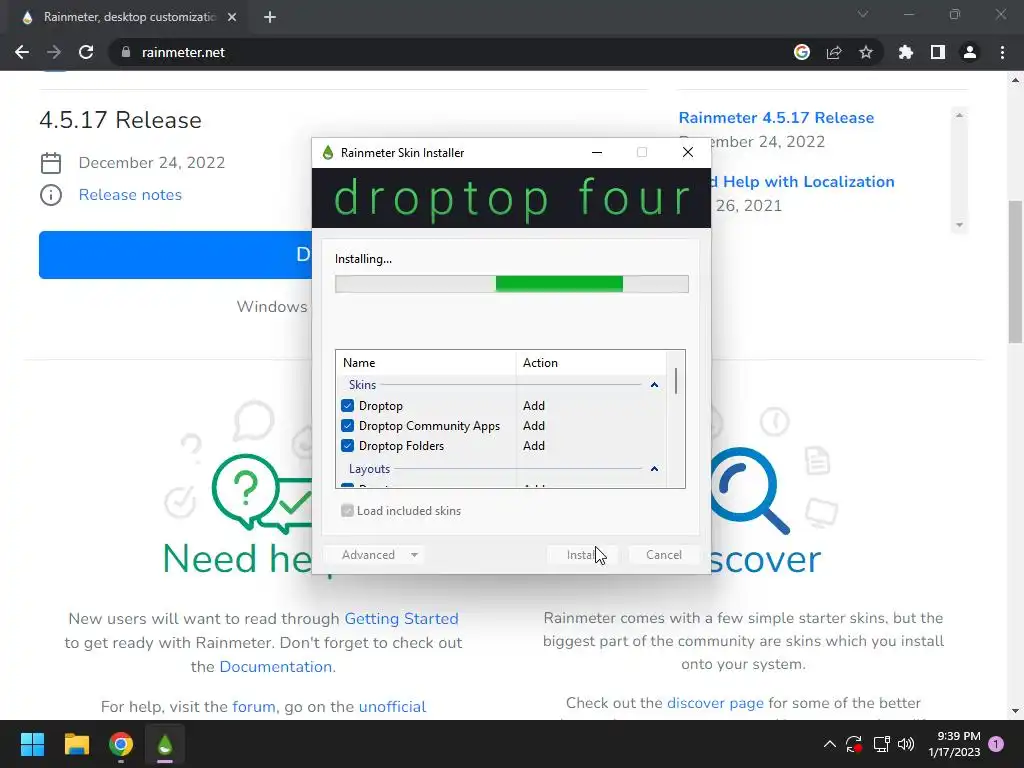This screenshot has width=1024, height=768.
Task: Open the forum link
Action: pyautogui.click(x=253, y=707)
